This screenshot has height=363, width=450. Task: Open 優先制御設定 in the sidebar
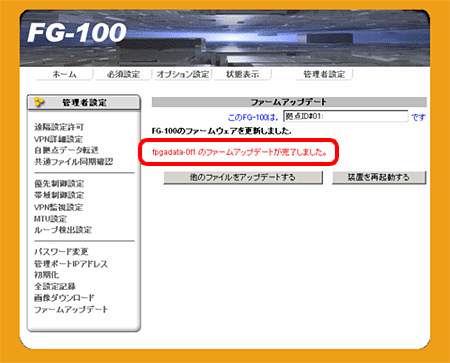(59, 184)
